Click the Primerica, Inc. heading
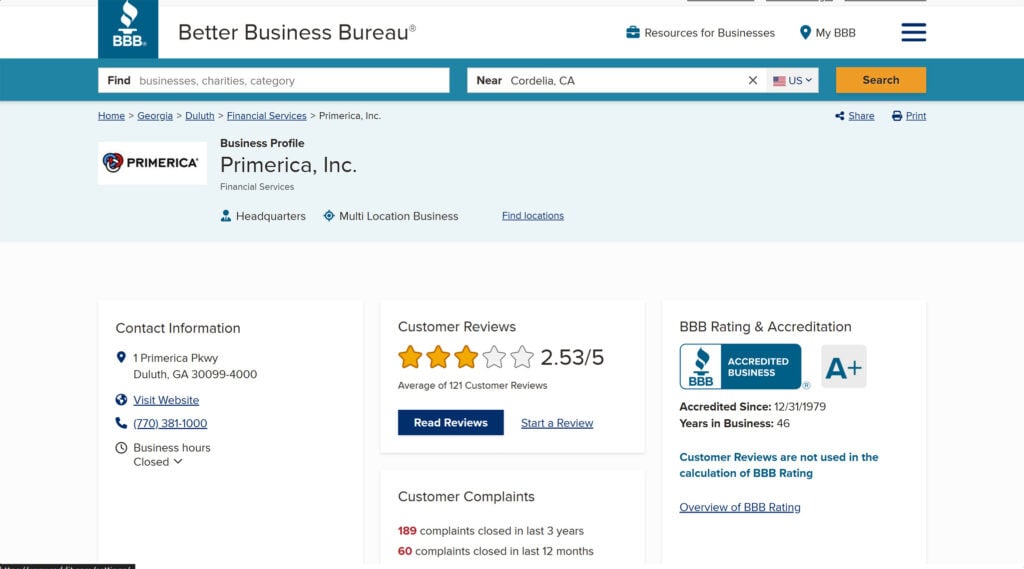The image size is (1024, 569). [288, 165]
